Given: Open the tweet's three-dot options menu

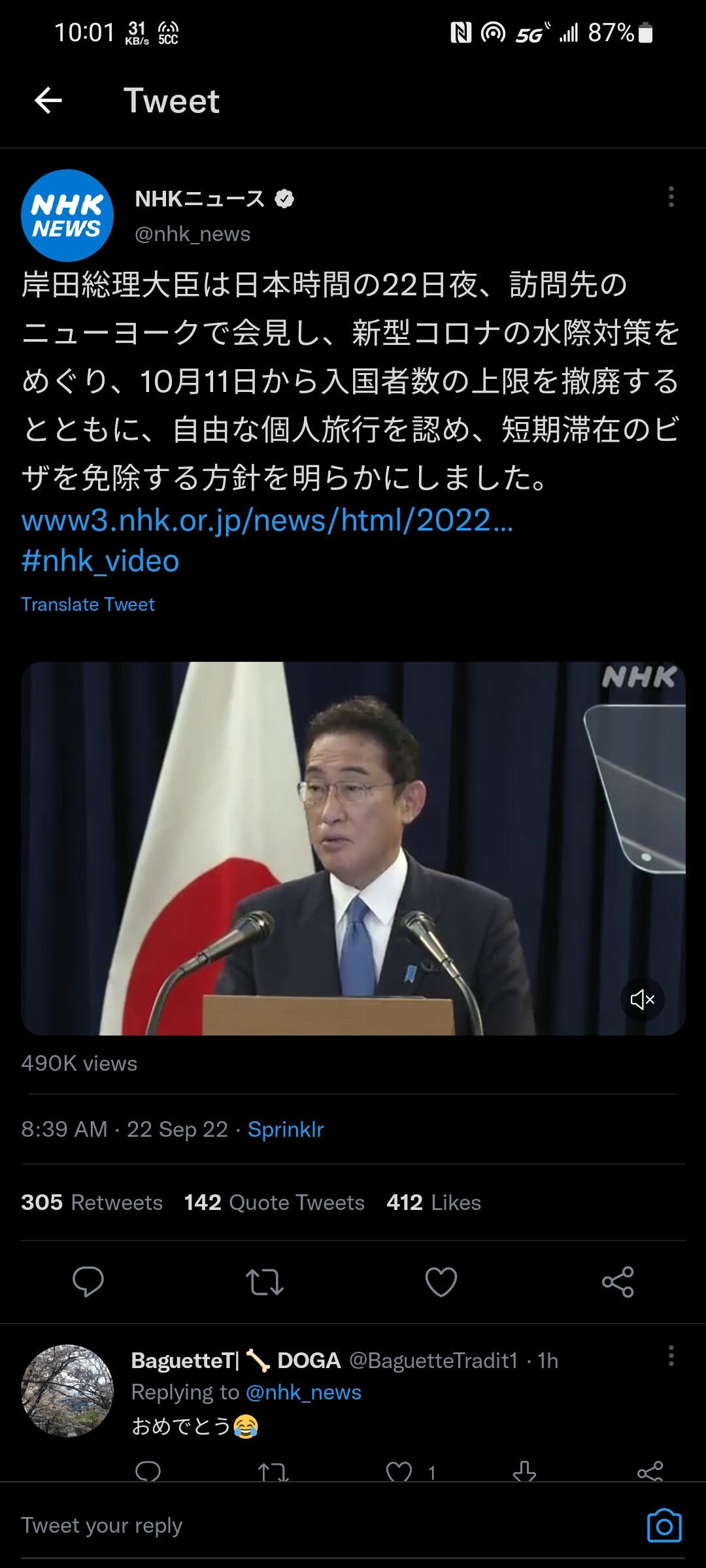Looking at the screenshot, I should point(671,197).
